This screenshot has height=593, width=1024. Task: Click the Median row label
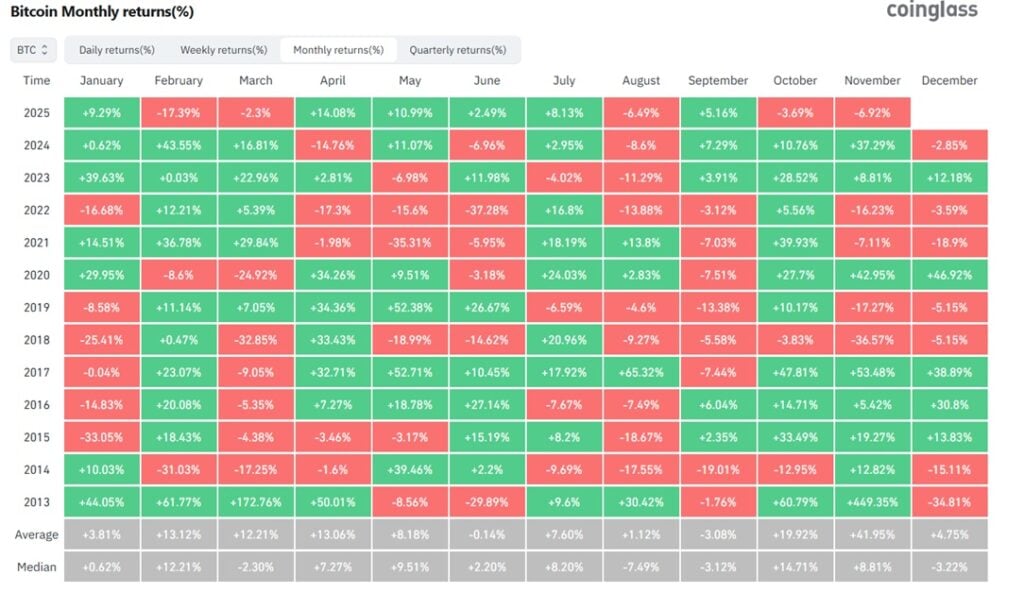click(37, 567)
